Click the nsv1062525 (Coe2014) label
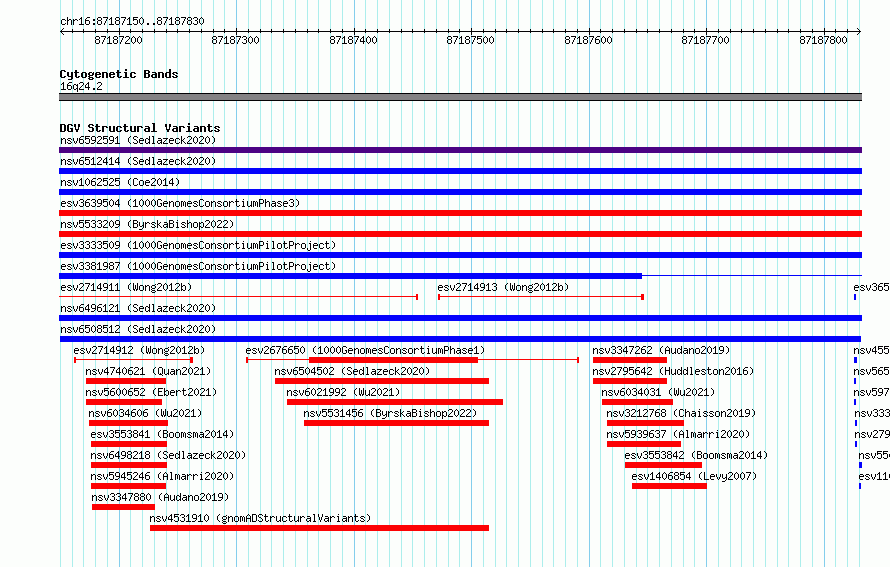 120,182
